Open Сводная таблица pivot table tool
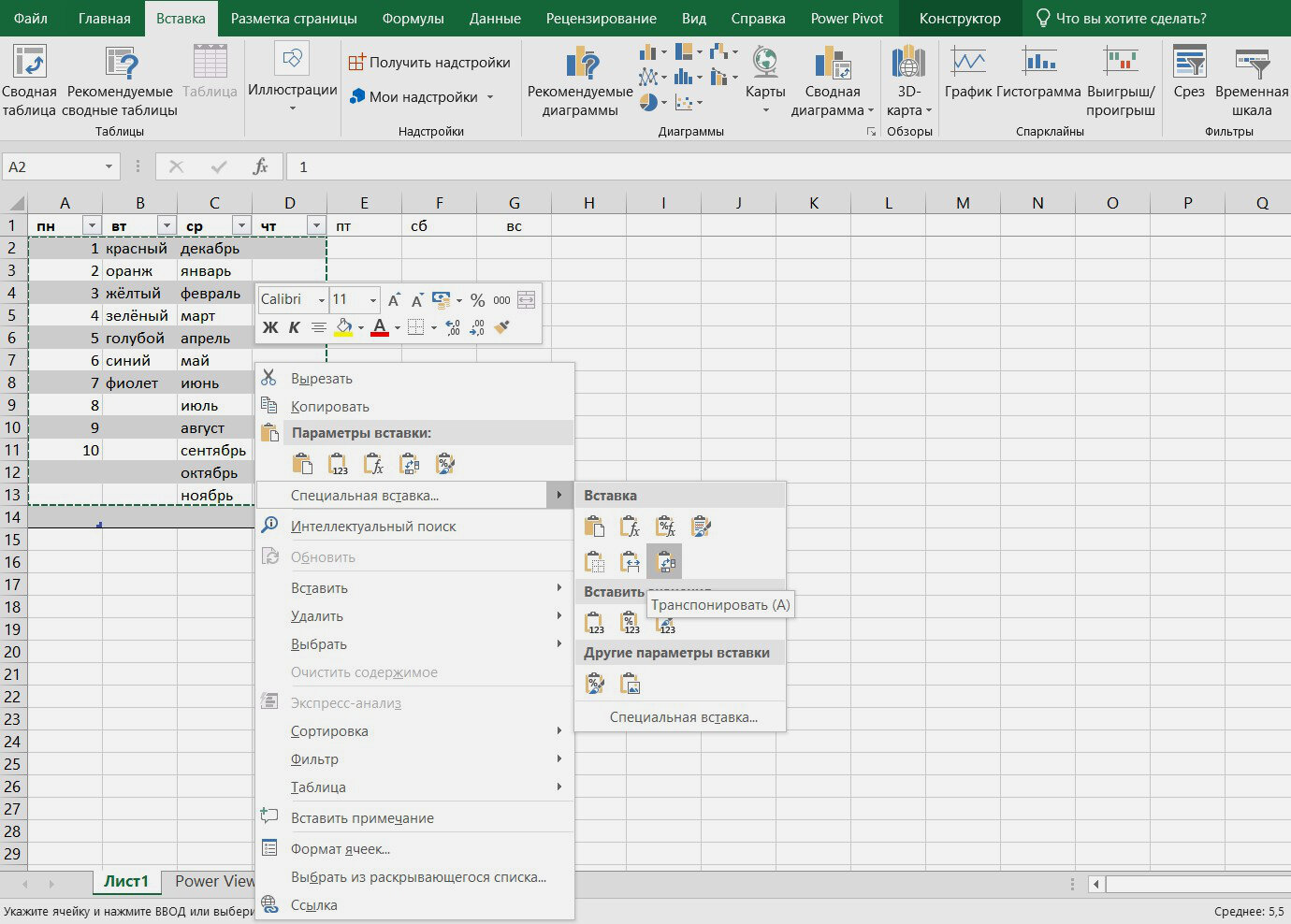The image size is (1291, 924). tap(29, 81)
